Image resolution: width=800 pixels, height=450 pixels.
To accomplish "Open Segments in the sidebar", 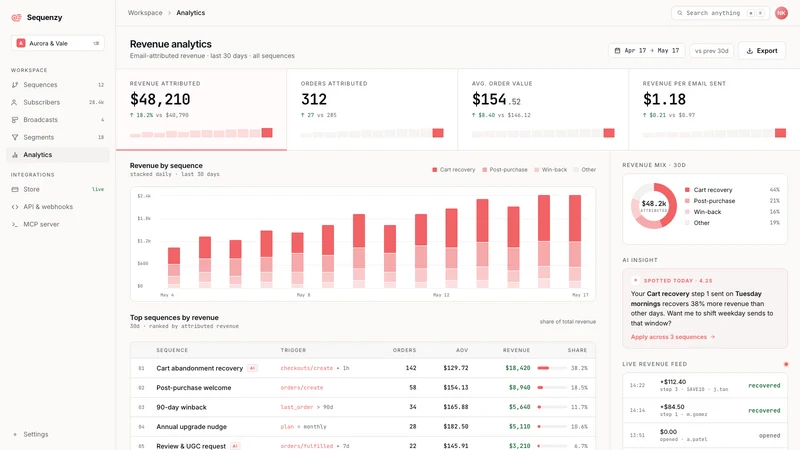I will coord(58,137).
